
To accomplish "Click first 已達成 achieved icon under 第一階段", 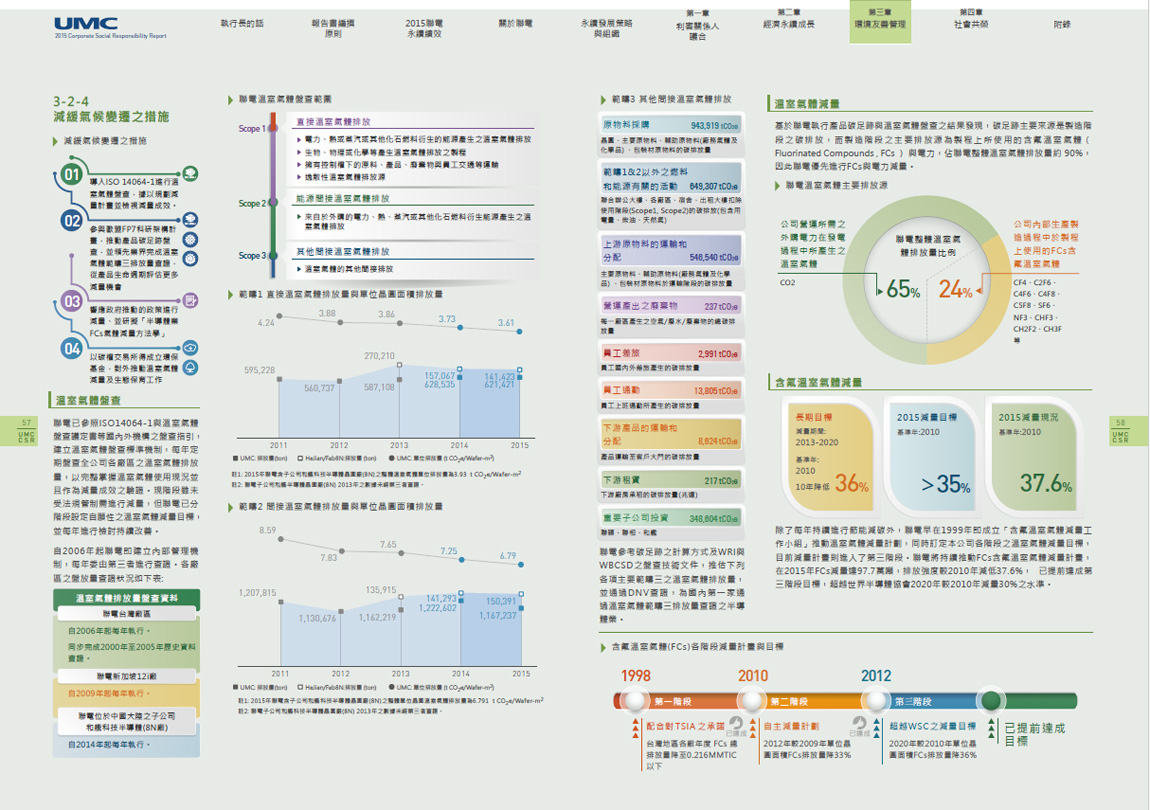I will click(x=736, y=724).
